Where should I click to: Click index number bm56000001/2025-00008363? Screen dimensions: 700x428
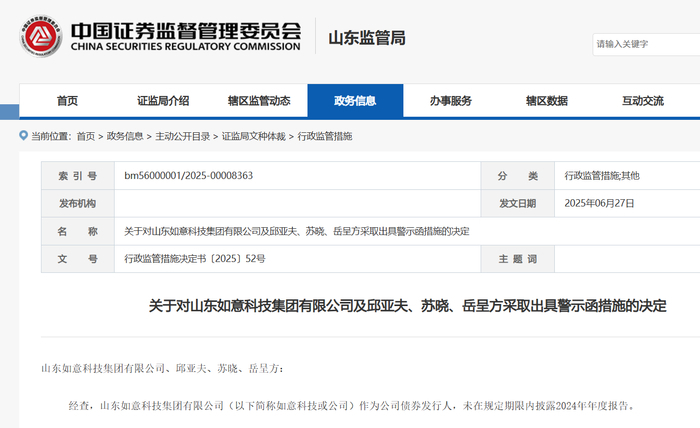(188, 175)
